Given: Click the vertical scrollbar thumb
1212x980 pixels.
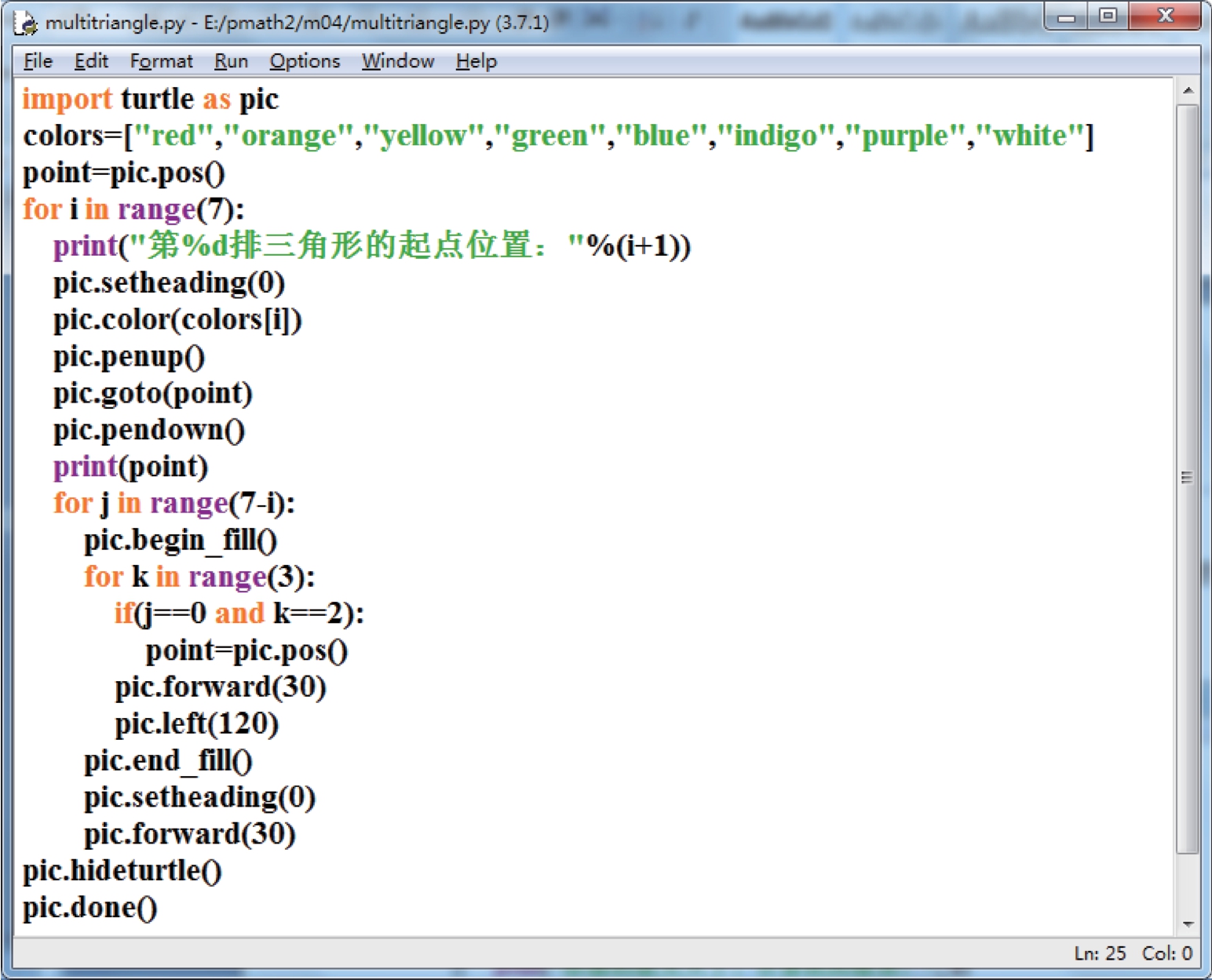Looking at the screenshot, I should [1188, 479].
